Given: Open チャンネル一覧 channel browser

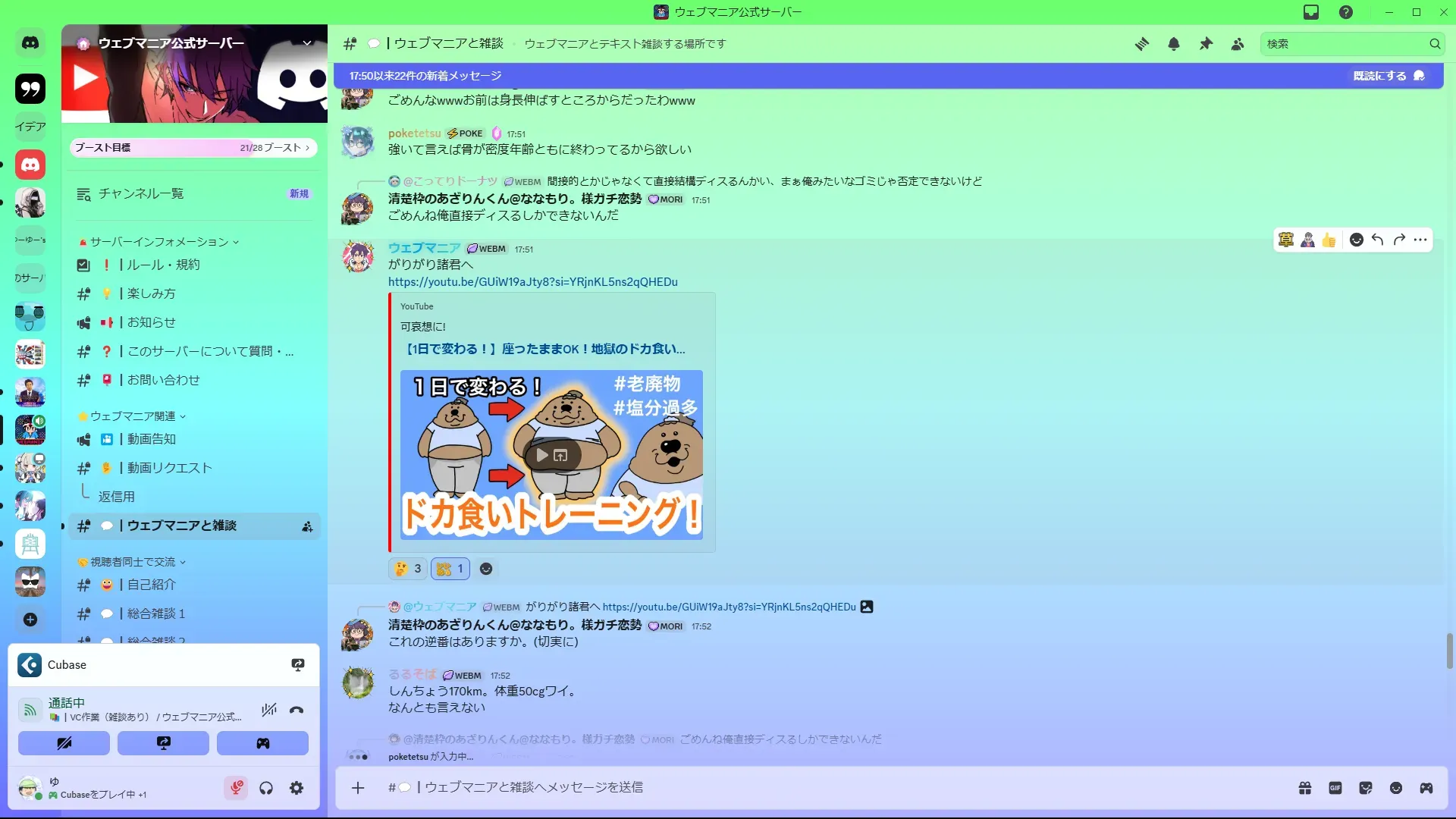Looking at the screenshot, I should click(x=141, y=194).
